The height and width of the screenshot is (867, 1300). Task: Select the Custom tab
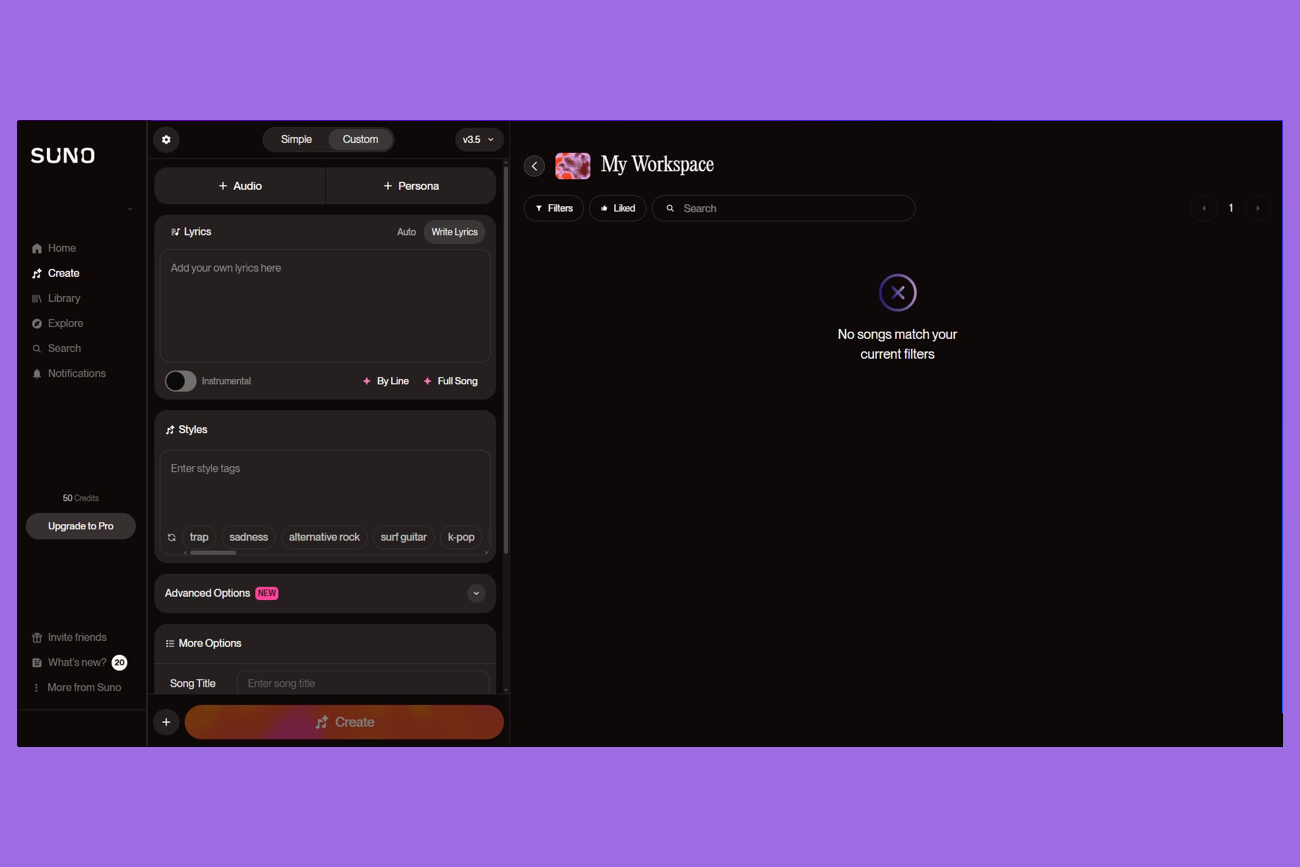coord(360,140)
